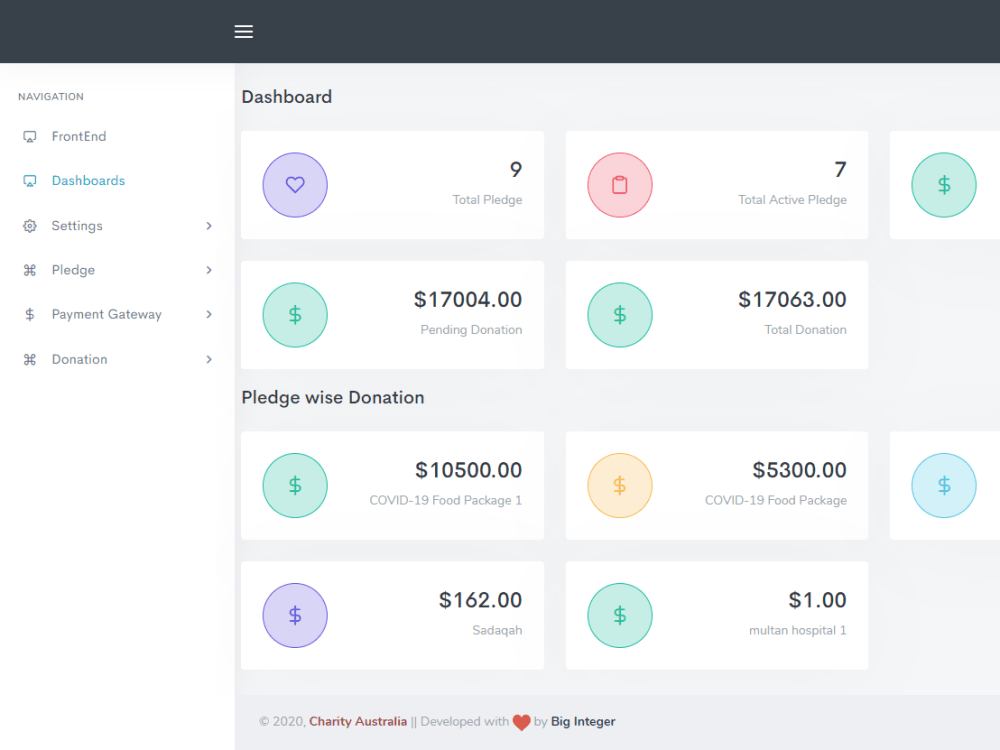This screenshot has width=1000, height=750.
Task: Click the FrontEnd monitor icon in sidebar
Action: pos(30,136)
